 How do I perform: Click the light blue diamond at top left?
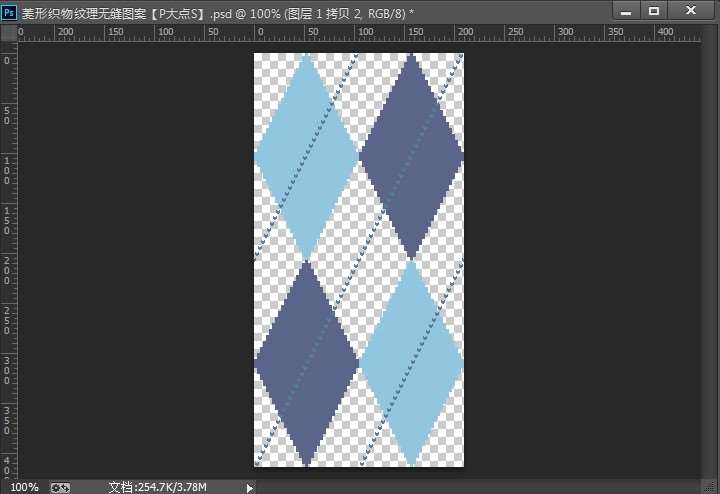pyautogui.click(x=306, y=155)
